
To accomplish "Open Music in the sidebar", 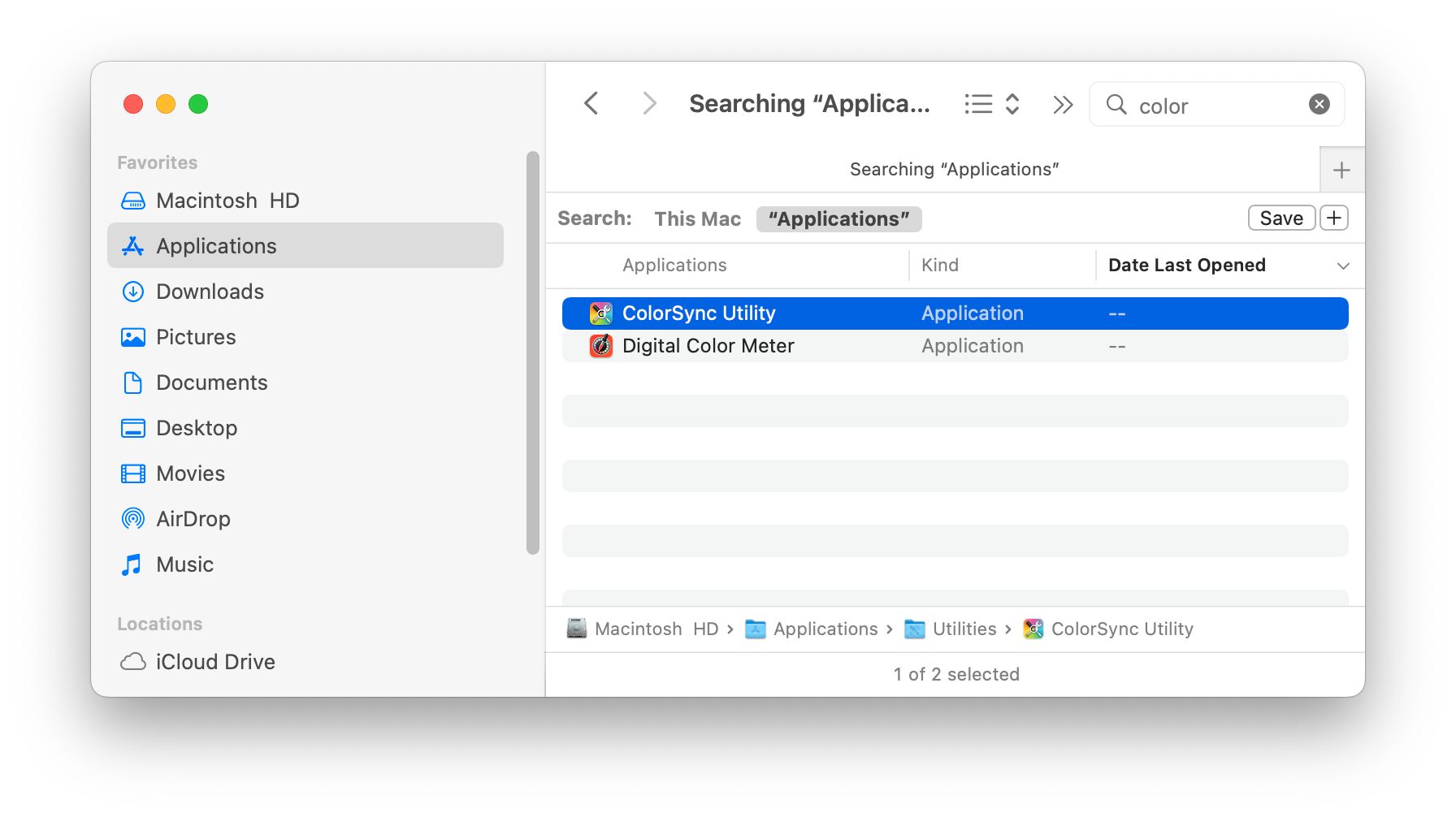I will click(305, 564).
